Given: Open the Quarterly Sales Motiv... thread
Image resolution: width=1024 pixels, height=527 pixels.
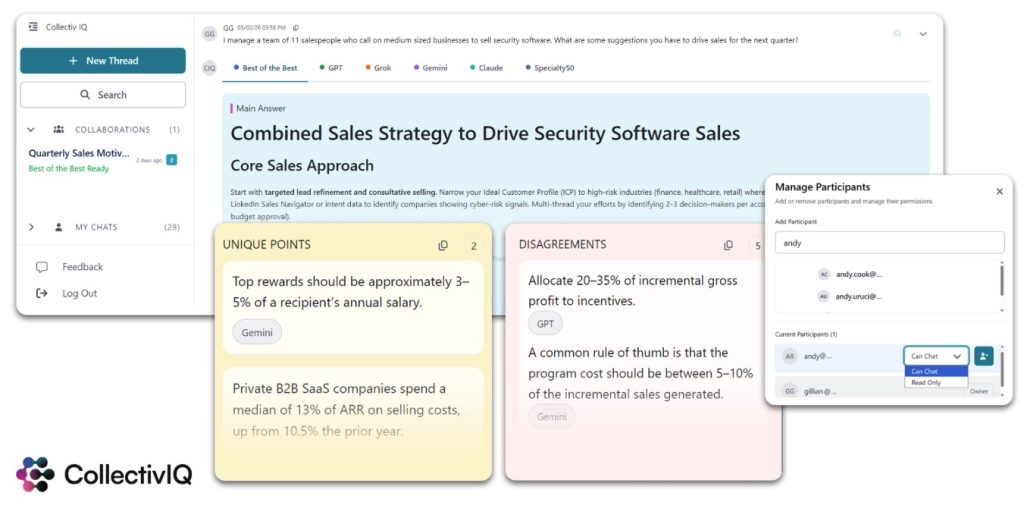Looking at the screenshot, I should point(79,153).
